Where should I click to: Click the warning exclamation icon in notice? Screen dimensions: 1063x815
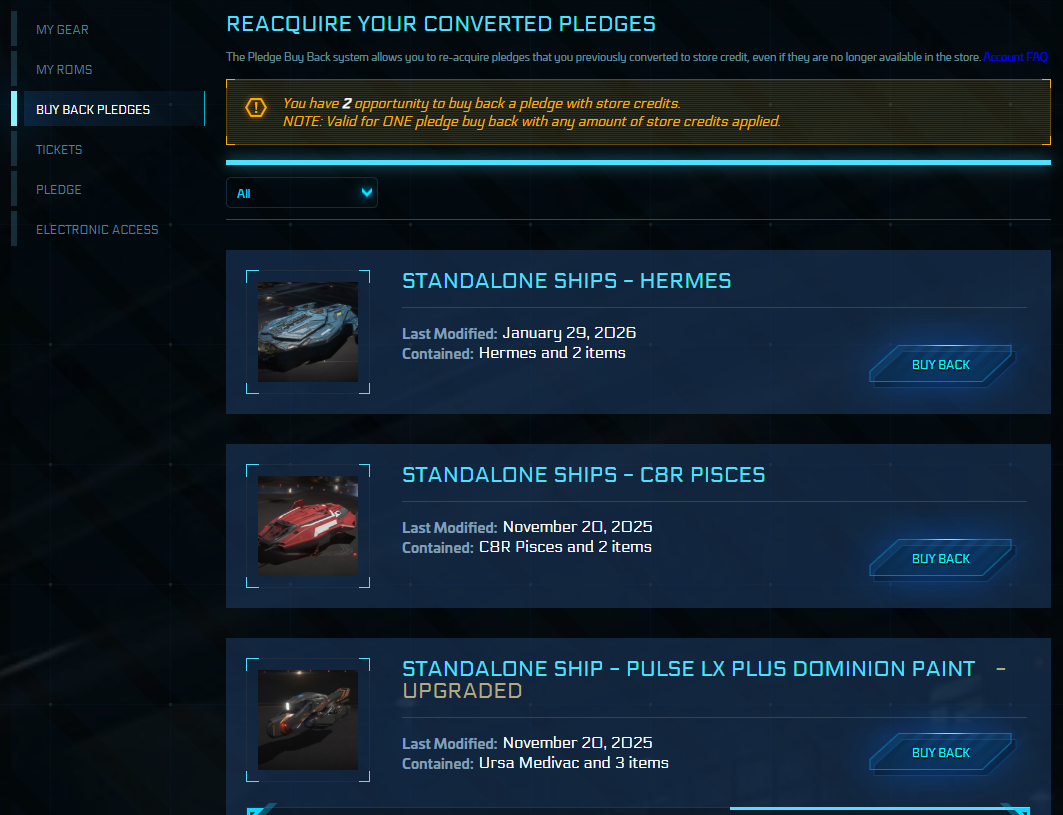[257, 107]
